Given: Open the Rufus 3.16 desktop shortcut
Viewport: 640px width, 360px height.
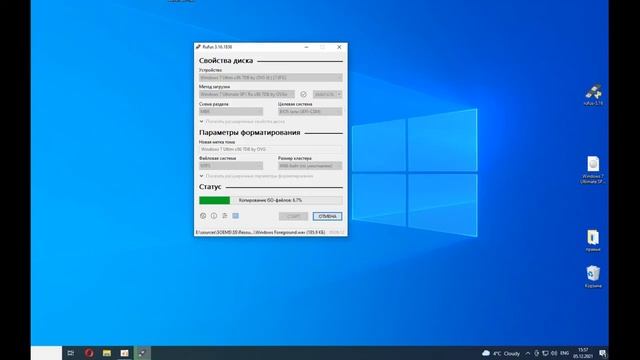Looking at the screenshot, I should click(x=593, y=95).
